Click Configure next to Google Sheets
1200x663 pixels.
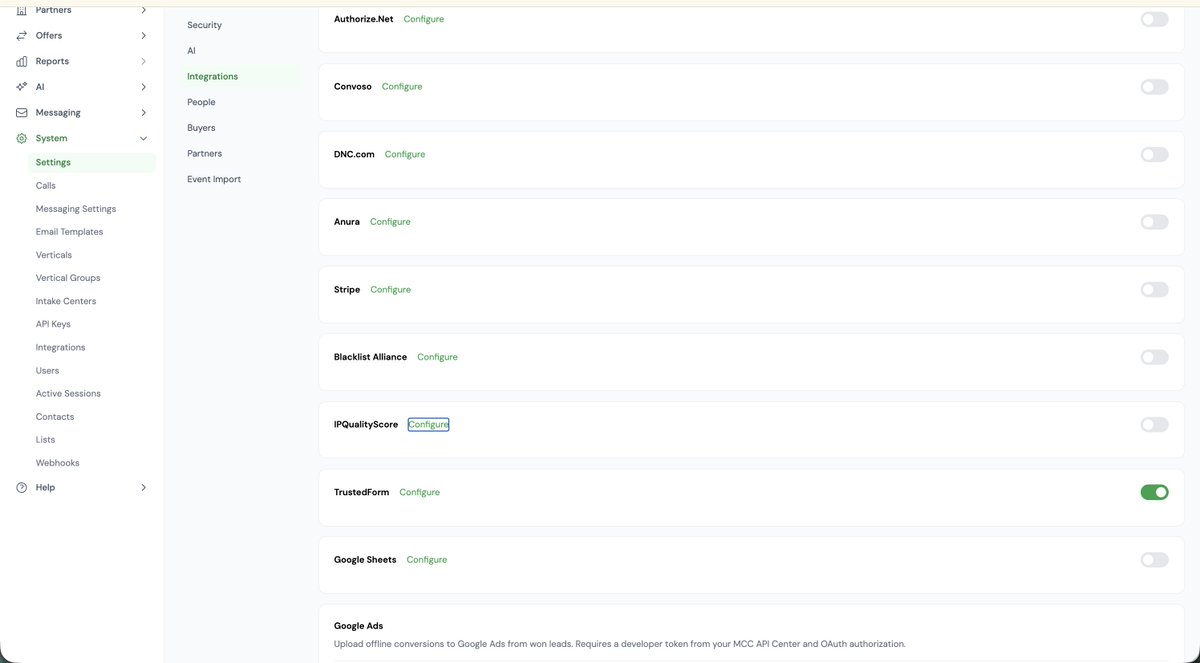pos(427,560)
